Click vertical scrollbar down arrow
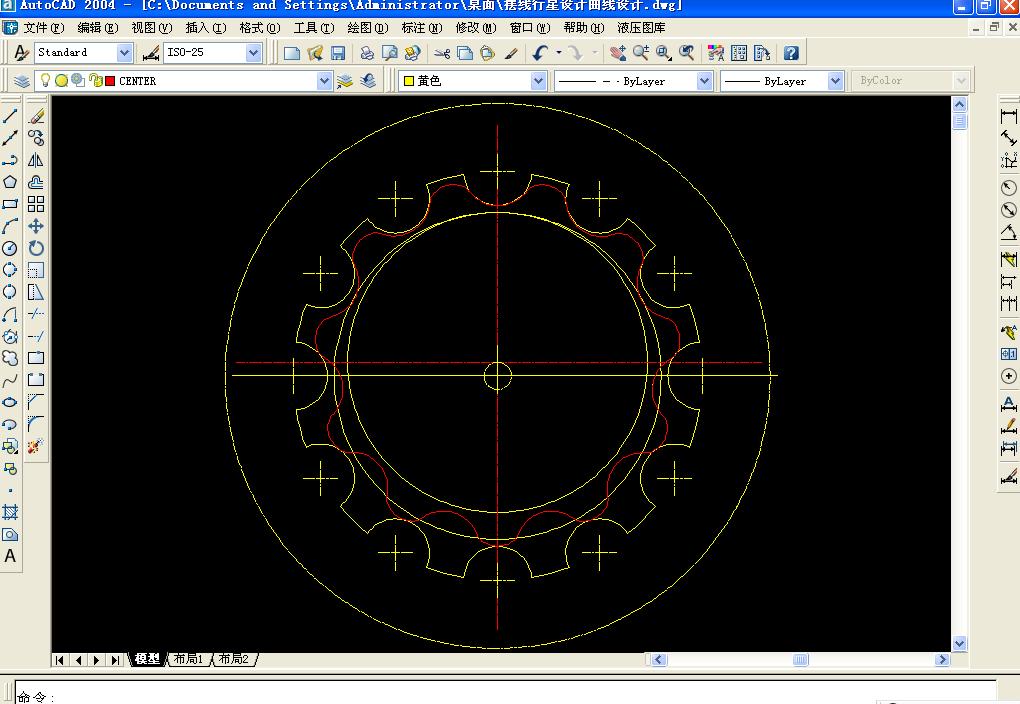This screenshot has width=1020, height=704. (x=960, y=643)
